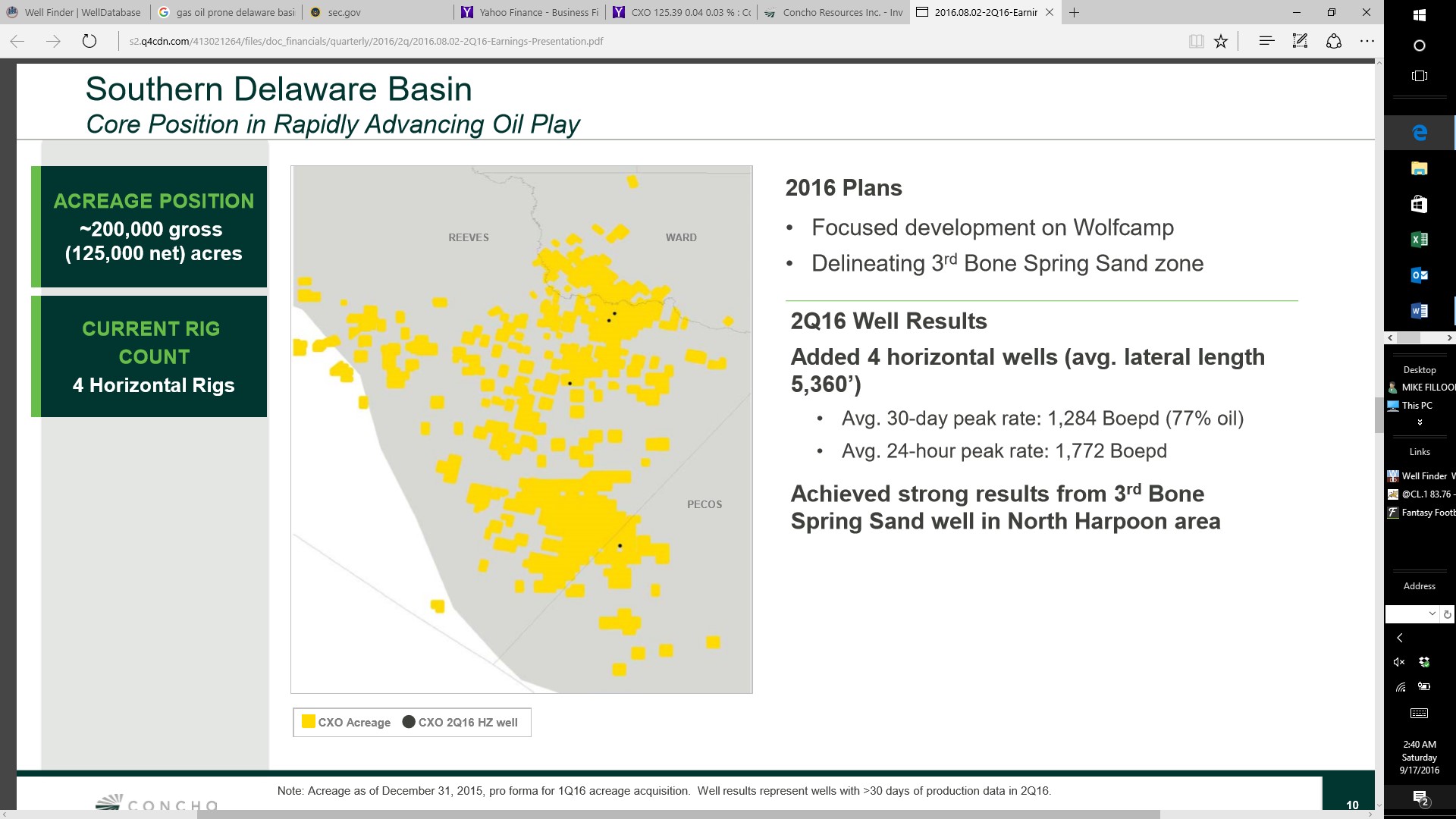Open the touch keyboard
This screenshot has height=819, width=1456.
pos(1420,713)
